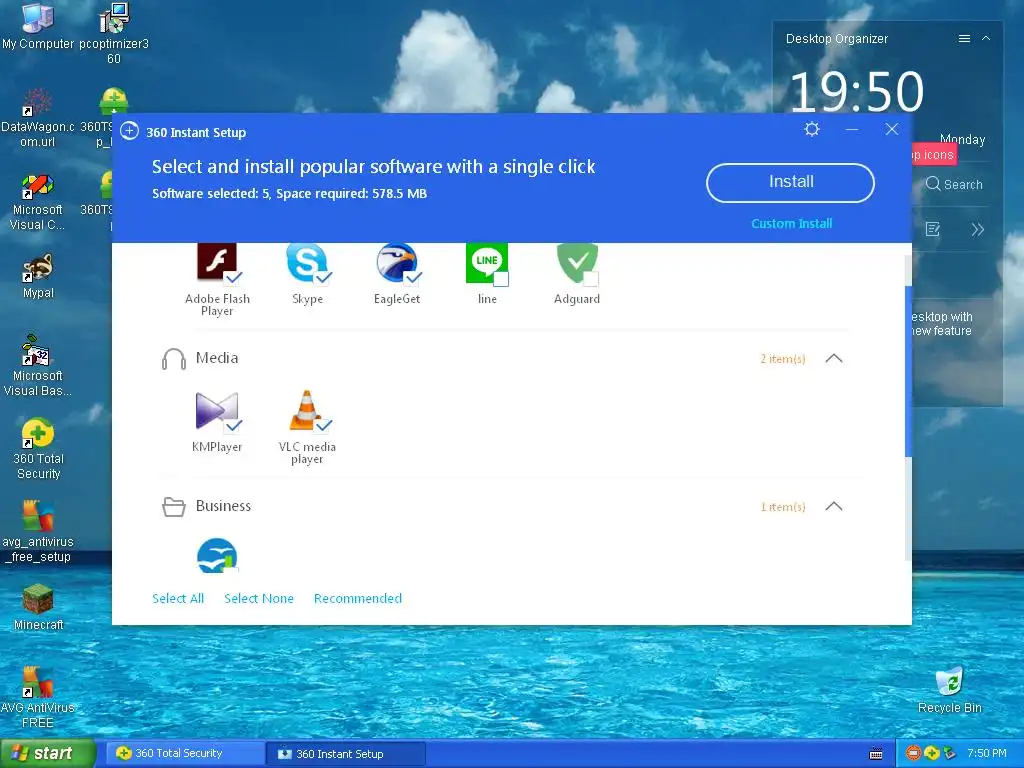Click the EagleGet eagle icon
The image size is (1024, 768).
click(396, 262)
